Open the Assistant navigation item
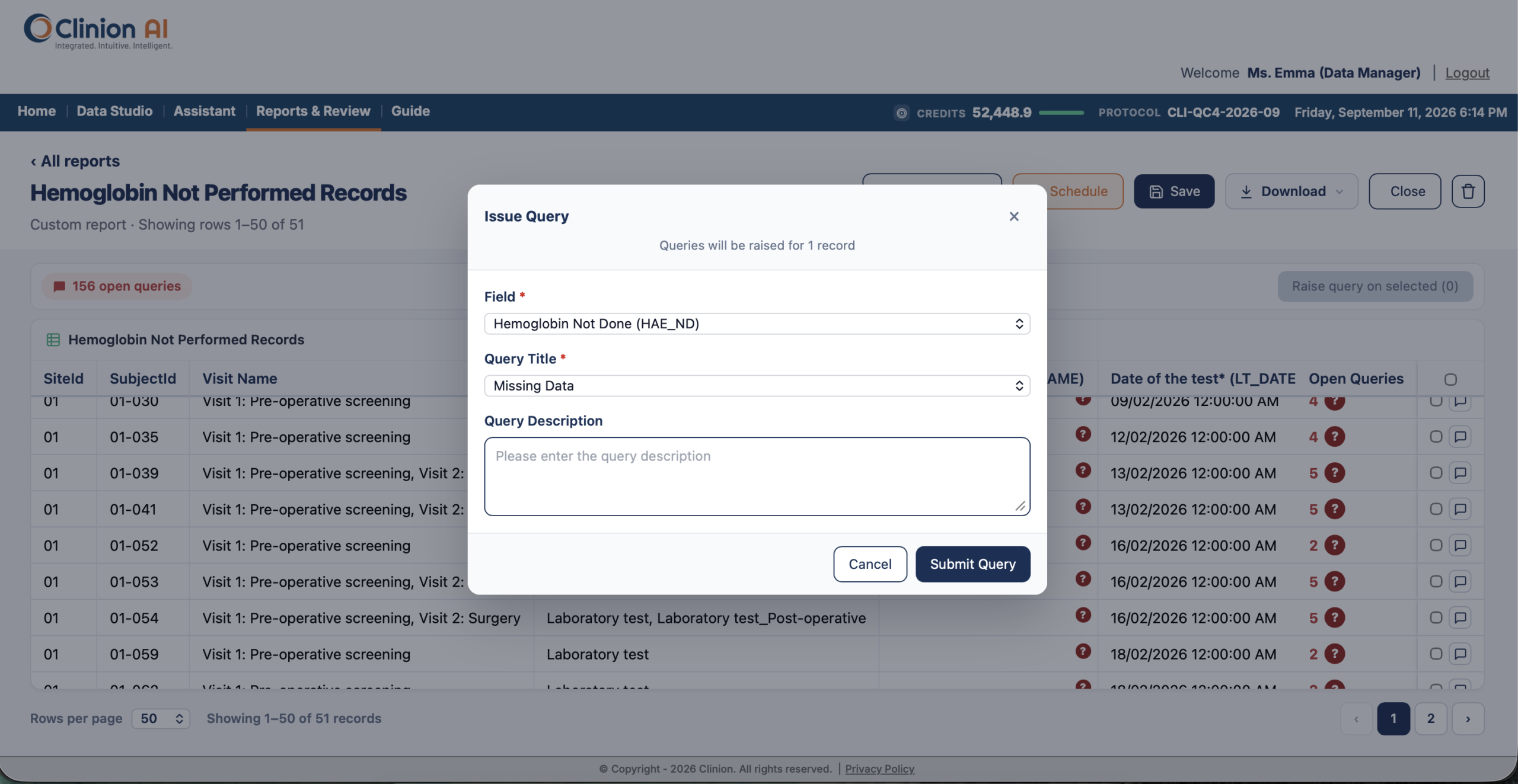This screenshot has width=1518, height=784. 204,111
